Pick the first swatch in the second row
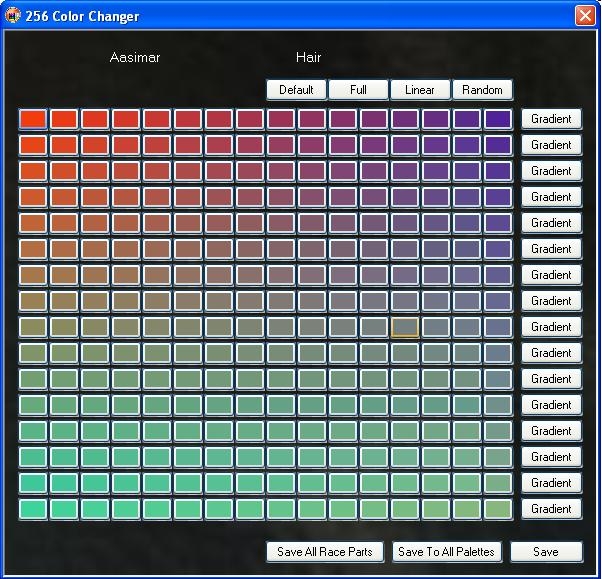 pos(33,145)
